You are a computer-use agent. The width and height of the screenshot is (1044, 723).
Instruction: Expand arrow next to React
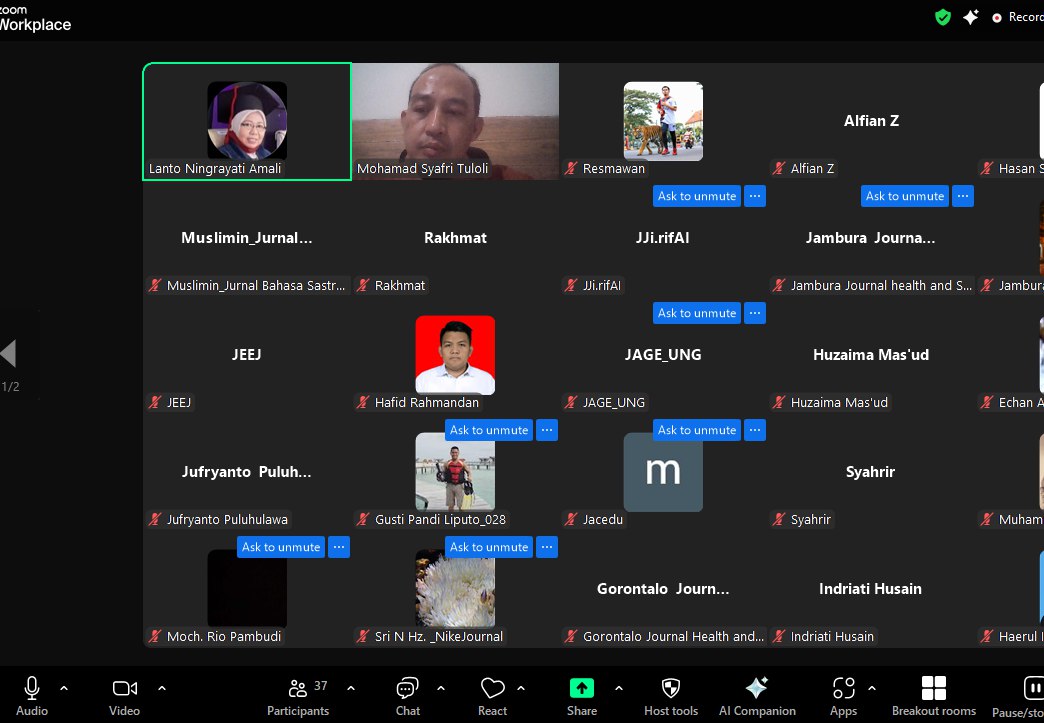[521, 688]
